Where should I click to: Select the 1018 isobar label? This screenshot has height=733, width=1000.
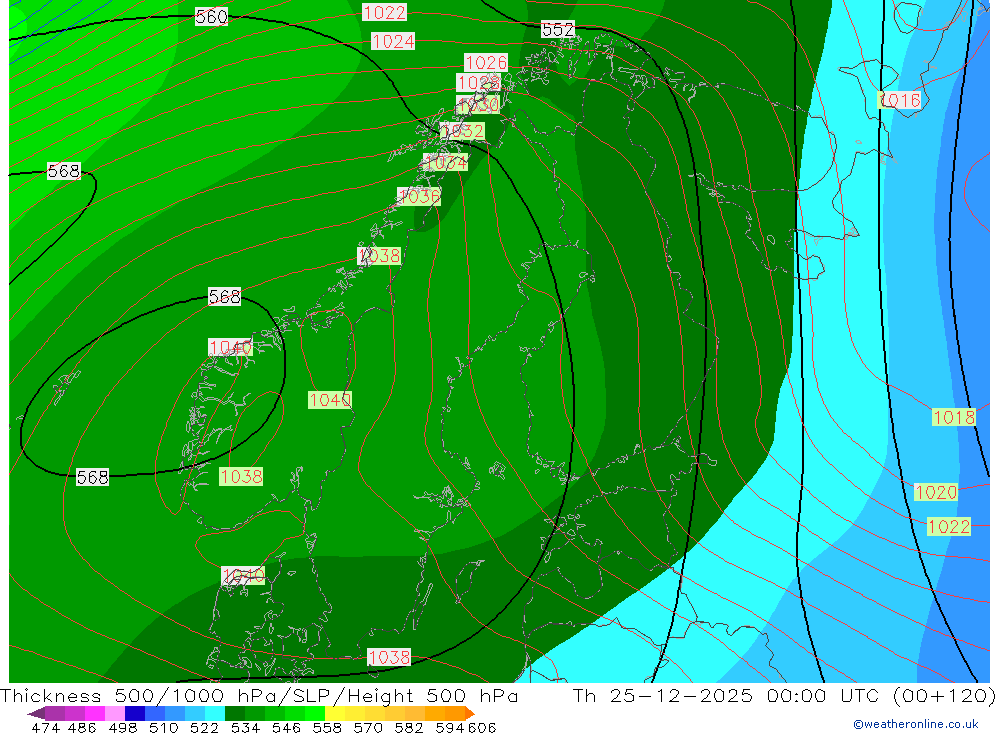pyautogui.click(x=954, y=417)
